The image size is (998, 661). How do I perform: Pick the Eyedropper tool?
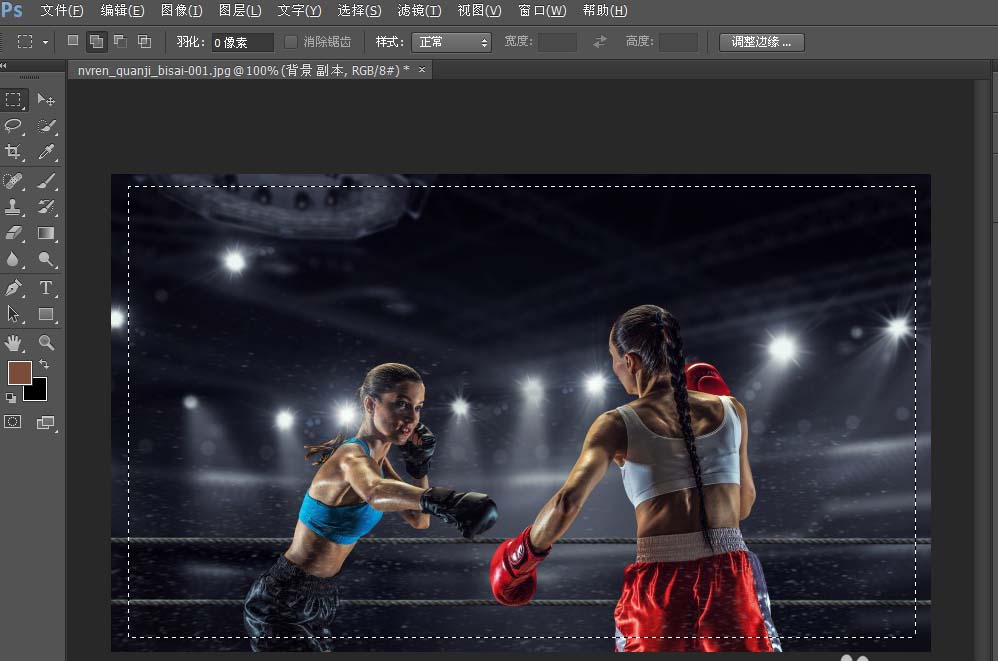[46, 153]
